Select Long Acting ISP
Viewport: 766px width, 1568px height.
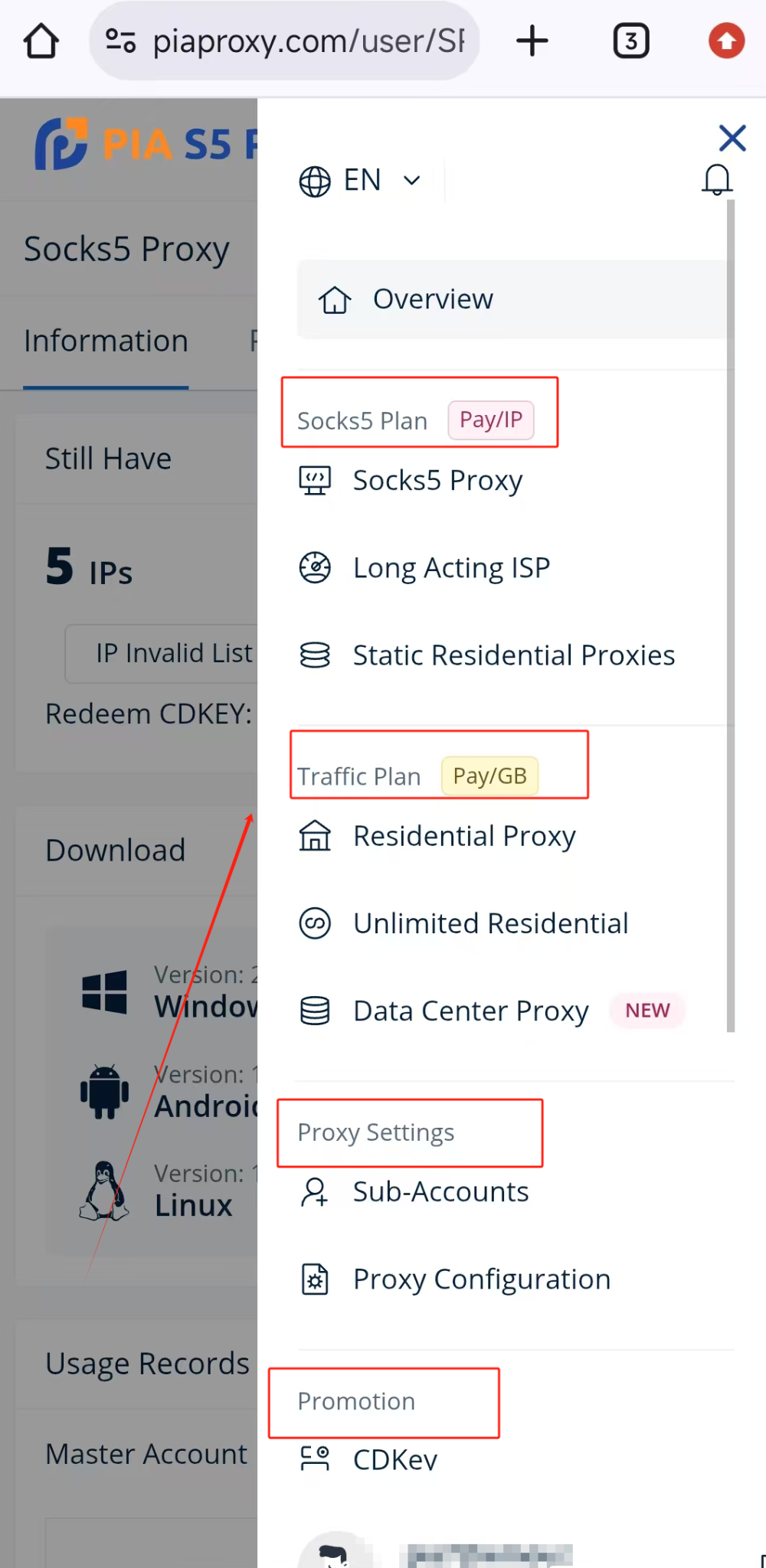(451, 568)
